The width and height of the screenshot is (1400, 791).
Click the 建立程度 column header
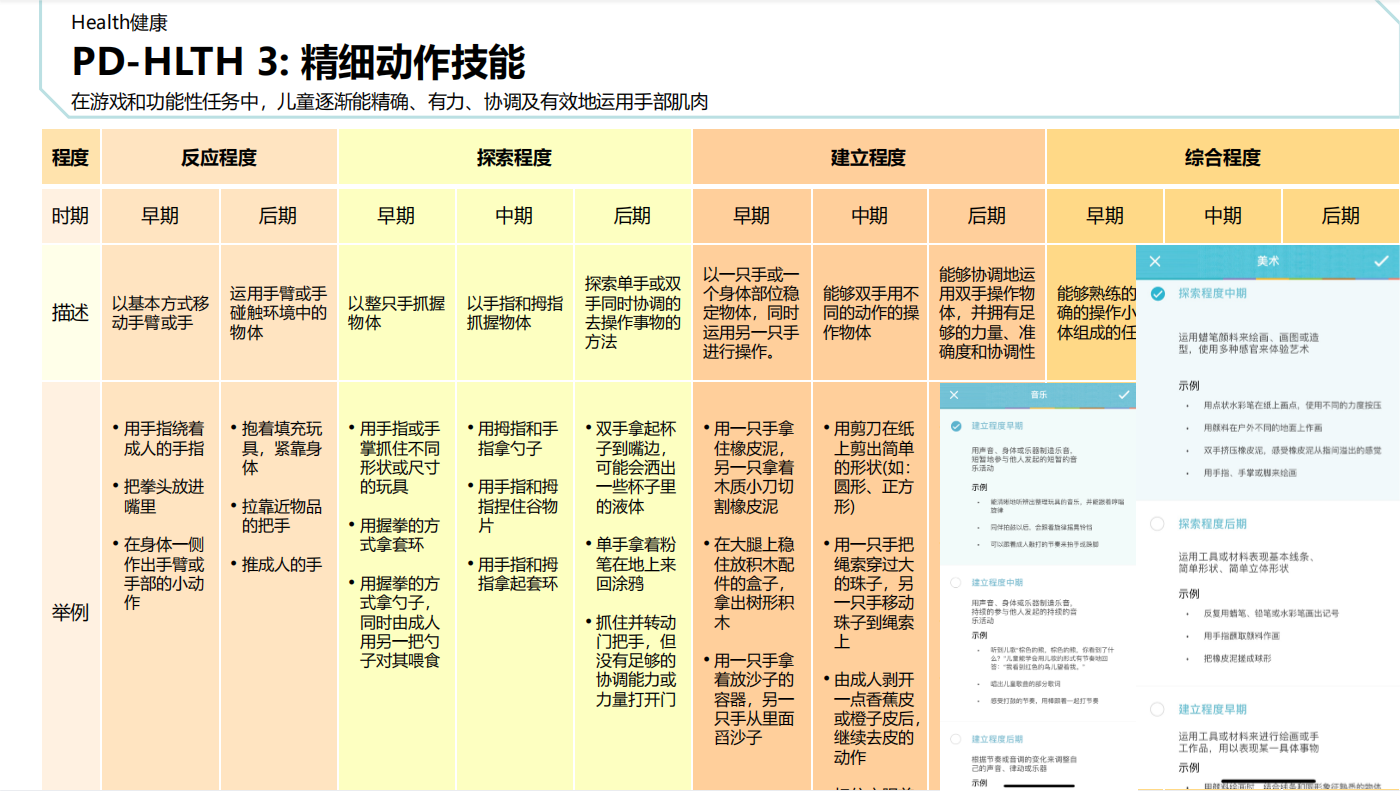(868, 157)
